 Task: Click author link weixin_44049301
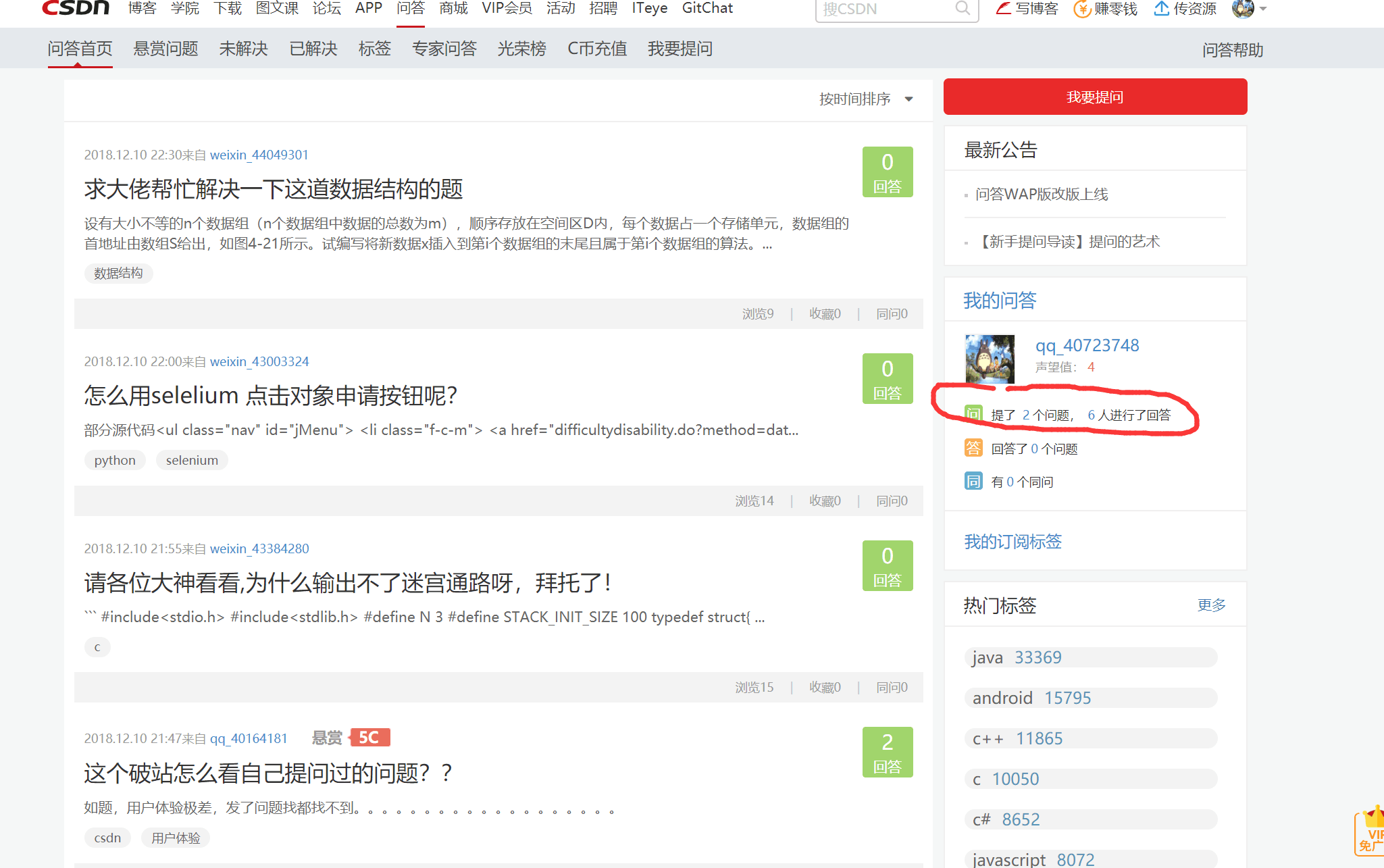tap(259, 155)
